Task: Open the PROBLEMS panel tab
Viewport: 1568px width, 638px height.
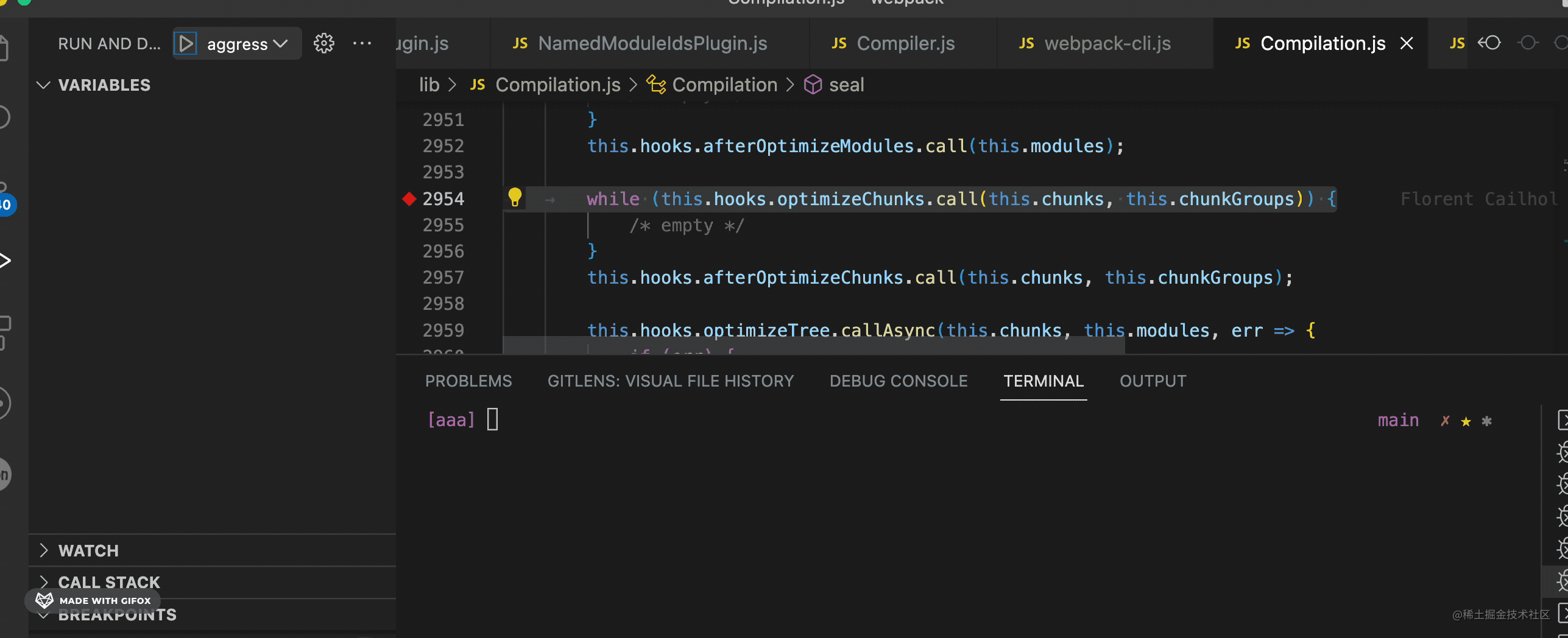Action: (x=468, y=381)
